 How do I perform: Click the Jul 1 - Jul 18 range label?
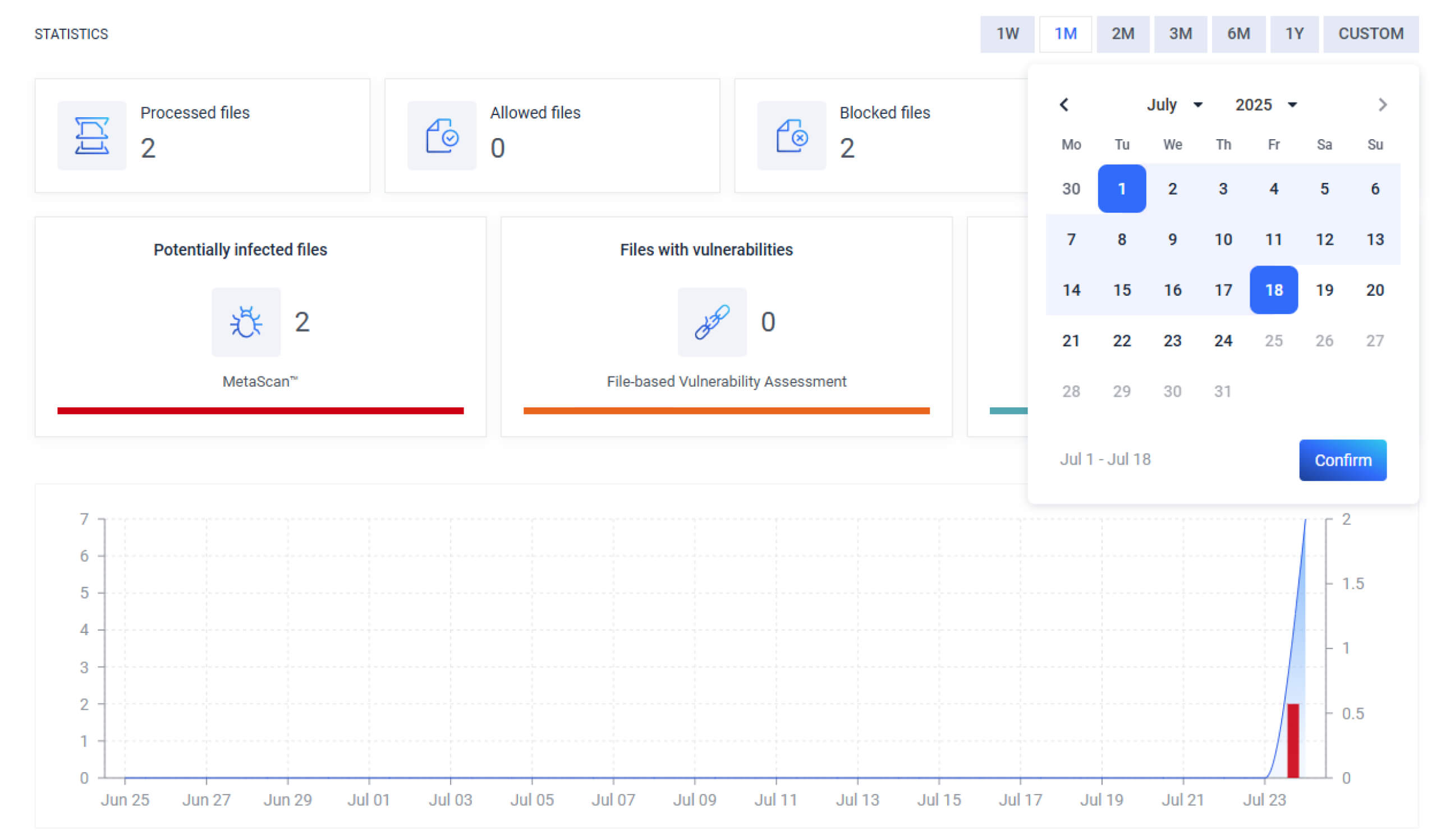coord(1106,459)
